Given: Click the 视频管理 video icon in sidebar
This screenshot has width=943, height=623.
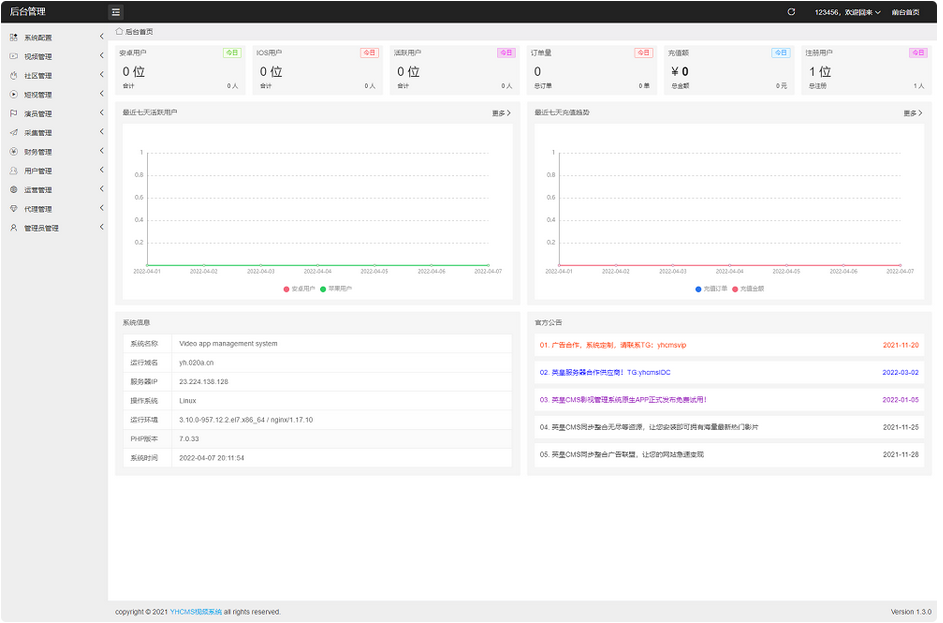Looking at the screenshot, I should 14,57.
